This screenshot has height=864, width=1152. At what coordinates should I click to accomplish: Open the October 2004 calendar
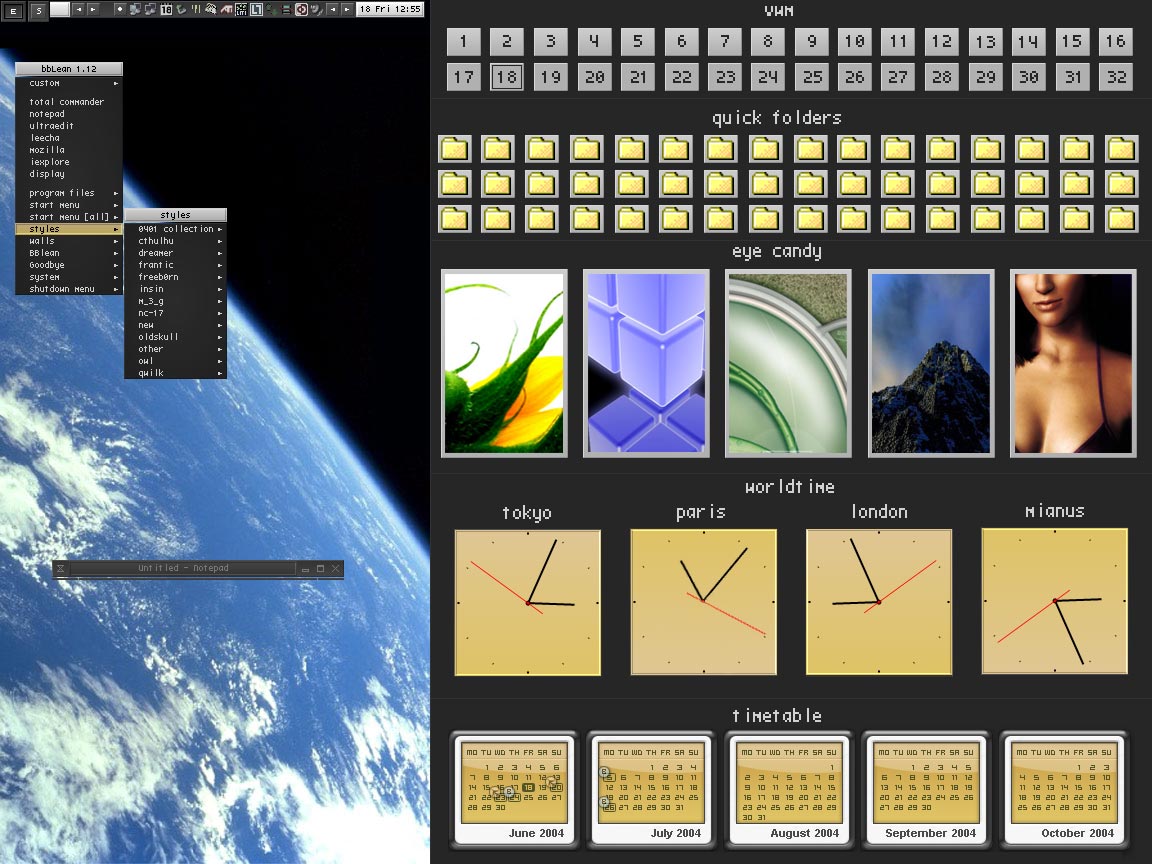tap(1064, 790)
